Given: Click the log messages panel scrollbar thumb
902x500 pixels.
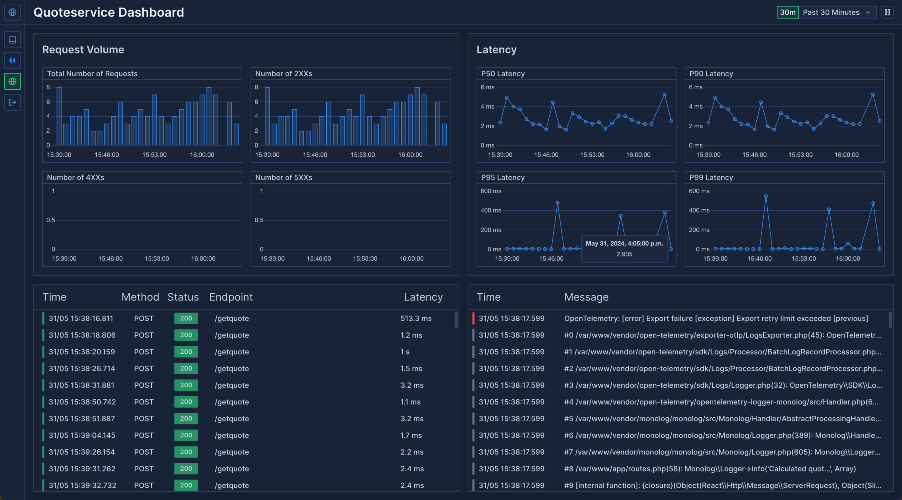Looking at the screenshot, I should (x=890, y=319).
